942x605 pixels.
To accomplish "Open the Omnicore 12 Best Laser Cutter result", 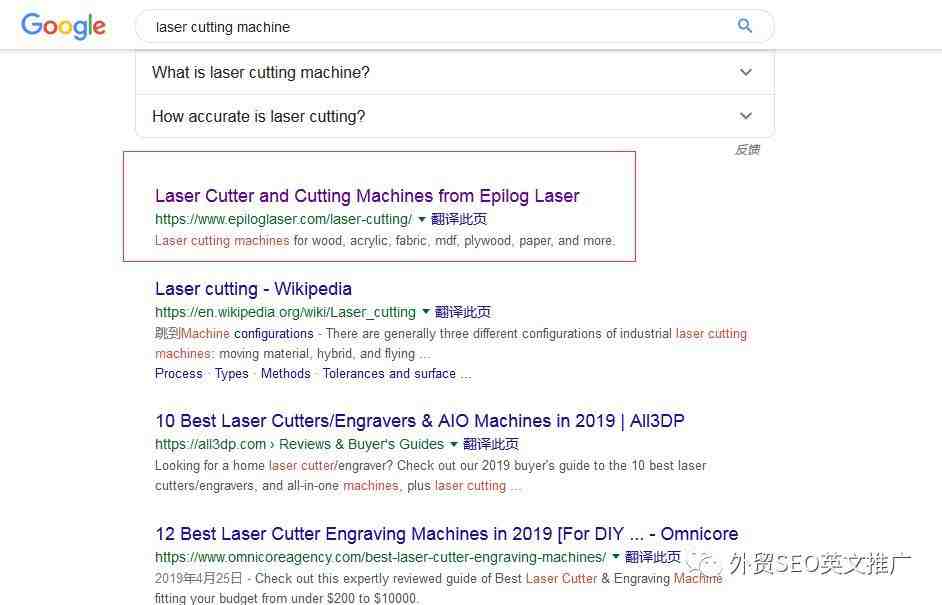I will click(x=446, y=534).
